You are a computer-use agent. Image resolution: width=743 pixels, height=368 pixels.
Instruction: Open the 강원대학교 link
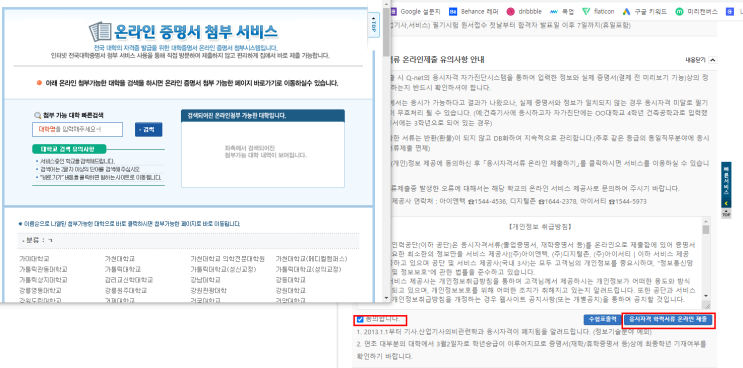[x=291, y=290]
